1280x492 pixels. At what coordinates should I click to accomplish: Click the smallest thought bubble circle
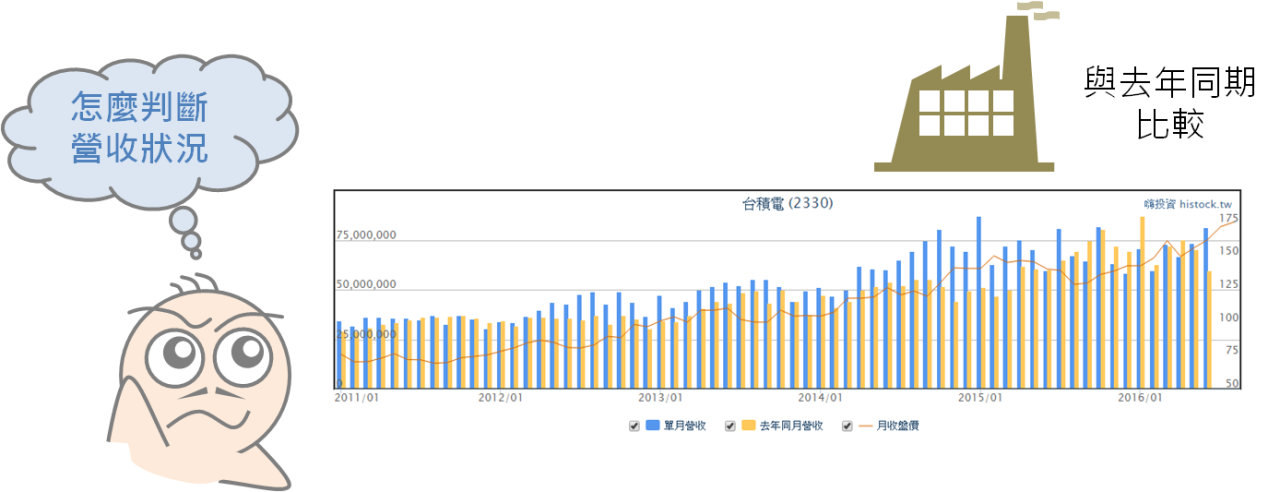191,242
